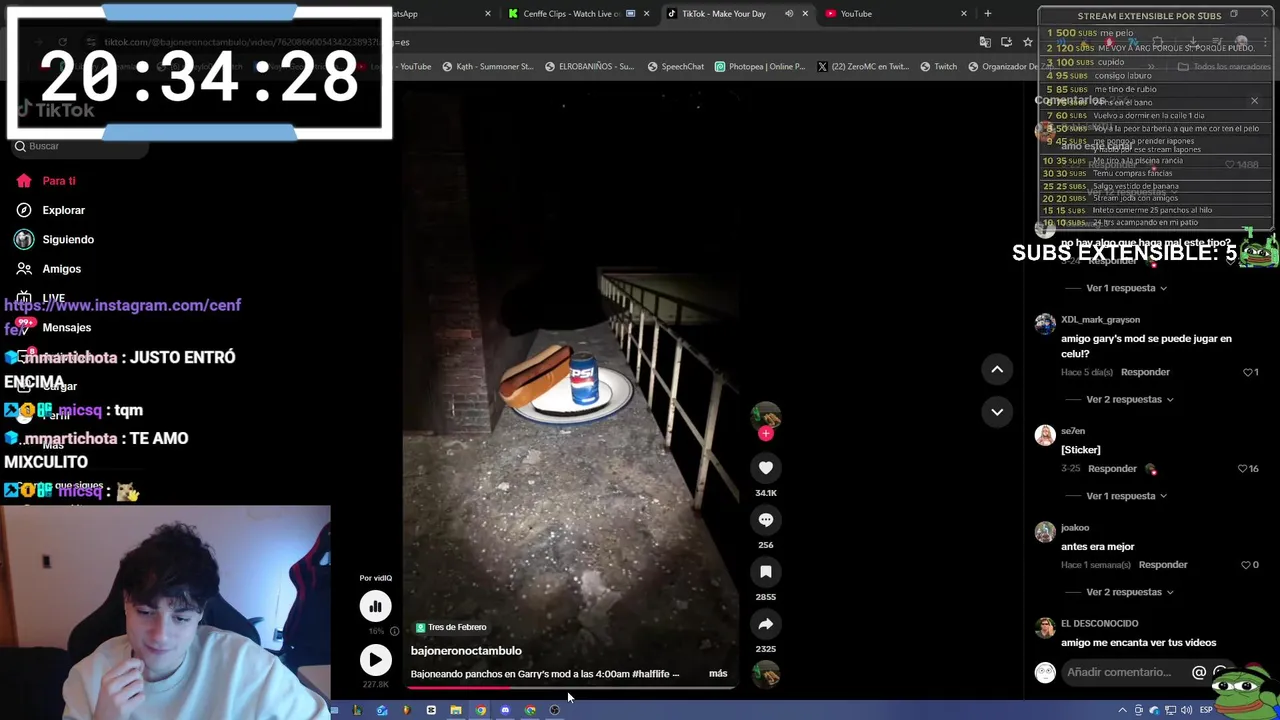Image resolution: width=1280 pixels, height=720 pixels.
Task: Share the video with arrow icon
Action: (x=766, y=623)
